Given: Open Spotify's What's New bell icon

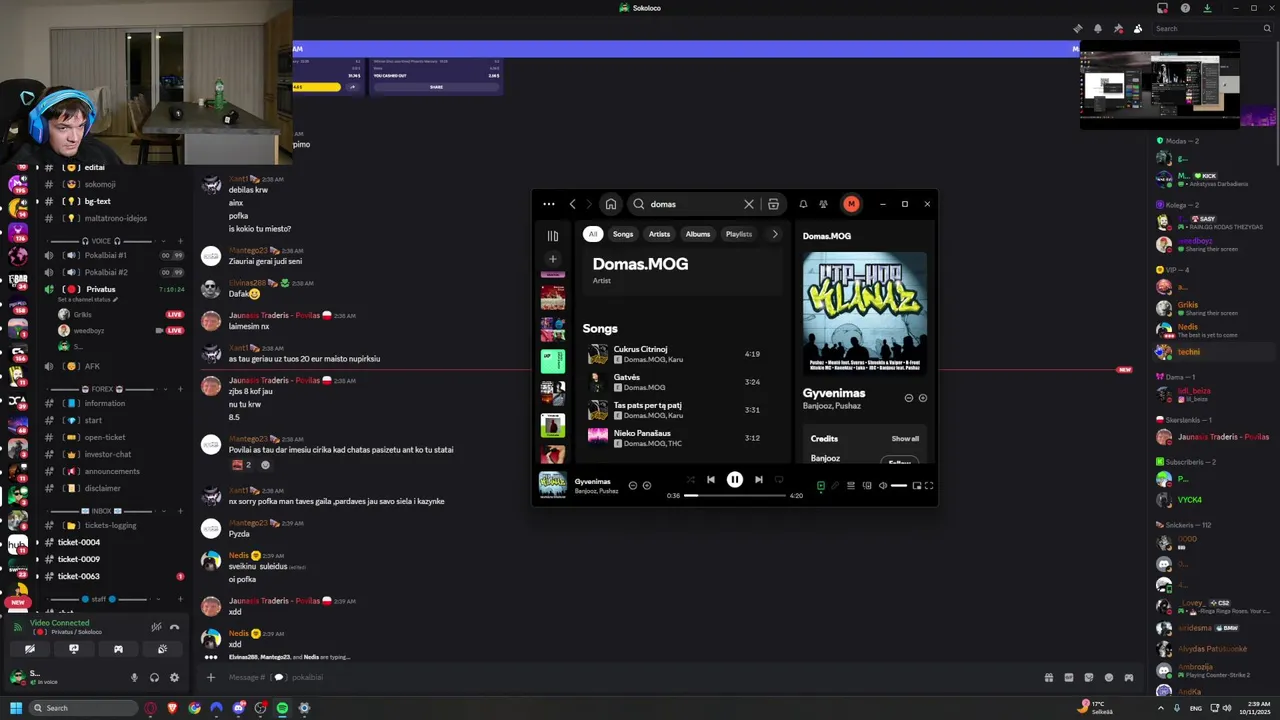Looking at the screenshot, I should pos(803,204).
